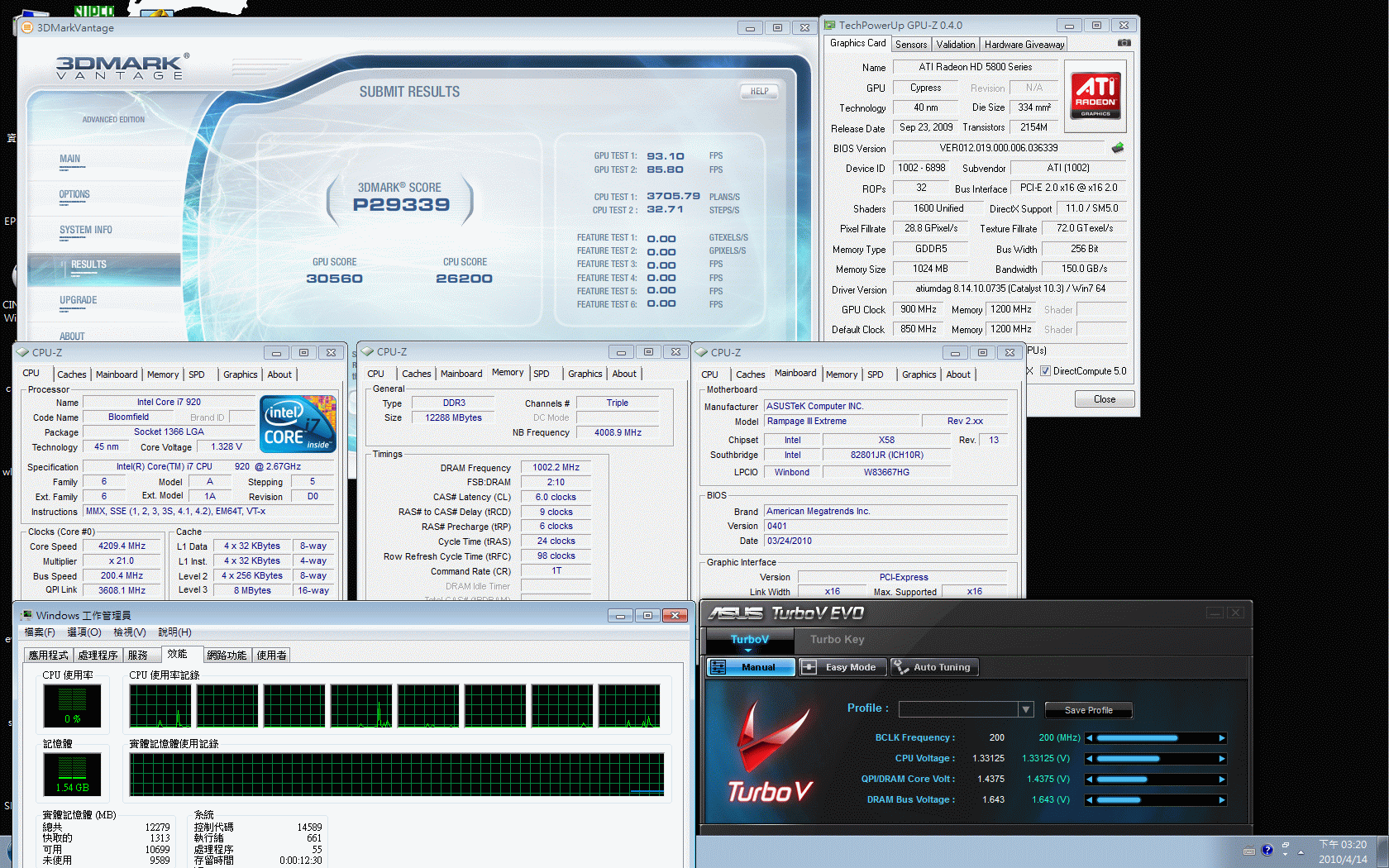Click the GPU-Z Name field ATI Radeon HD 5800
The image size is (1389, 868).
coord(976,67)
